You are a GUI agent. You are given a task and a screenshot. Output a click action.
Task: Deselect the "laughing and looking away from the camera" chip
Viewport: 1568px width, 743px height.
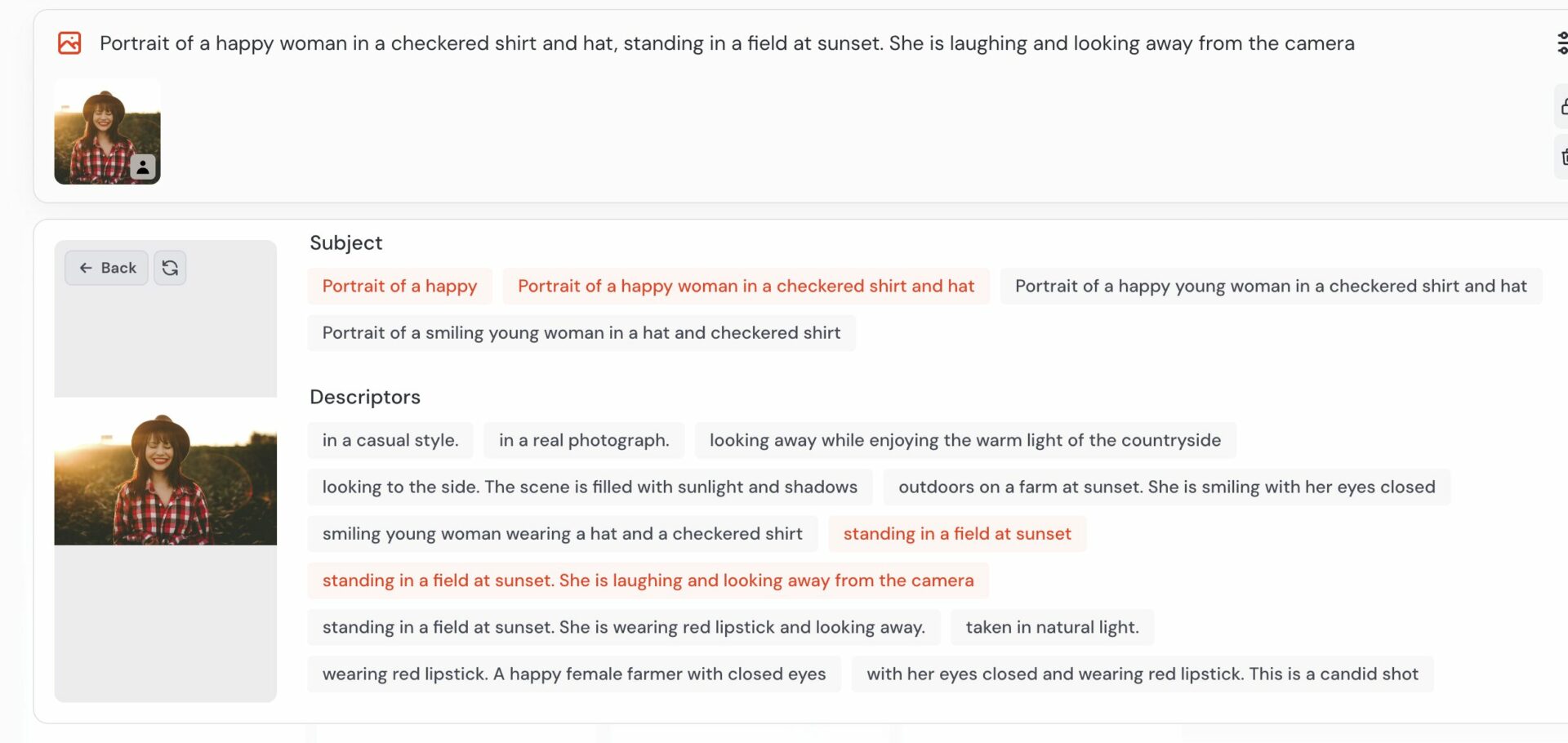pyautogui.click(x=647, y=581)
